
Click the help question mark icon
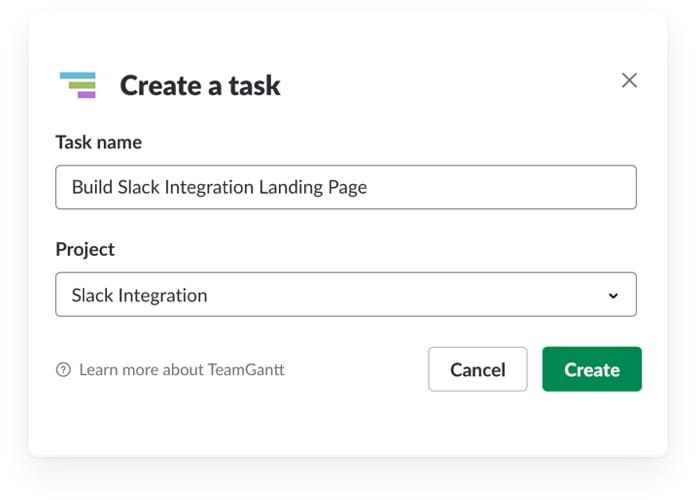[x=64, y=370]
